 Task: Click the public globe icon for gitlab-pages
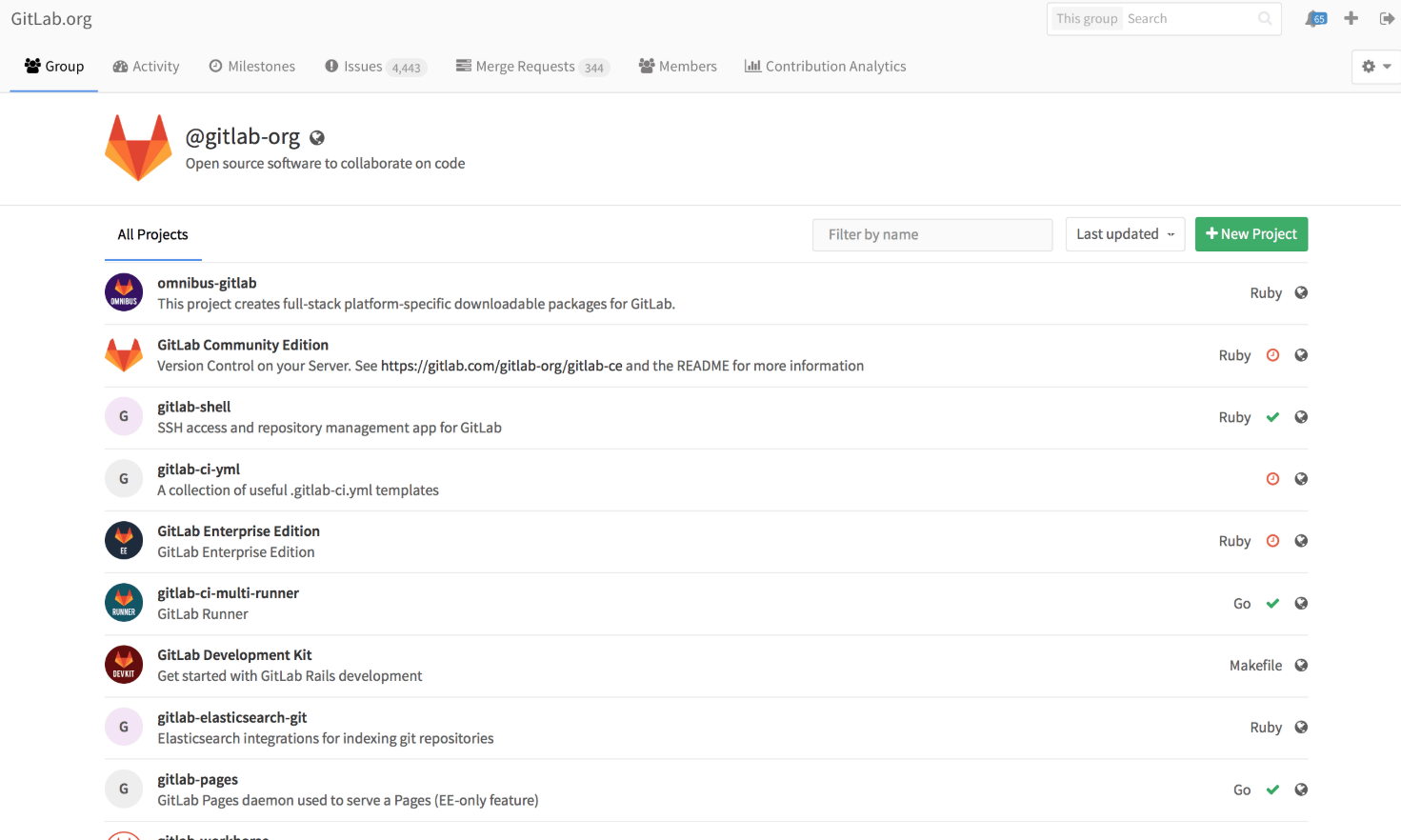1301,790
